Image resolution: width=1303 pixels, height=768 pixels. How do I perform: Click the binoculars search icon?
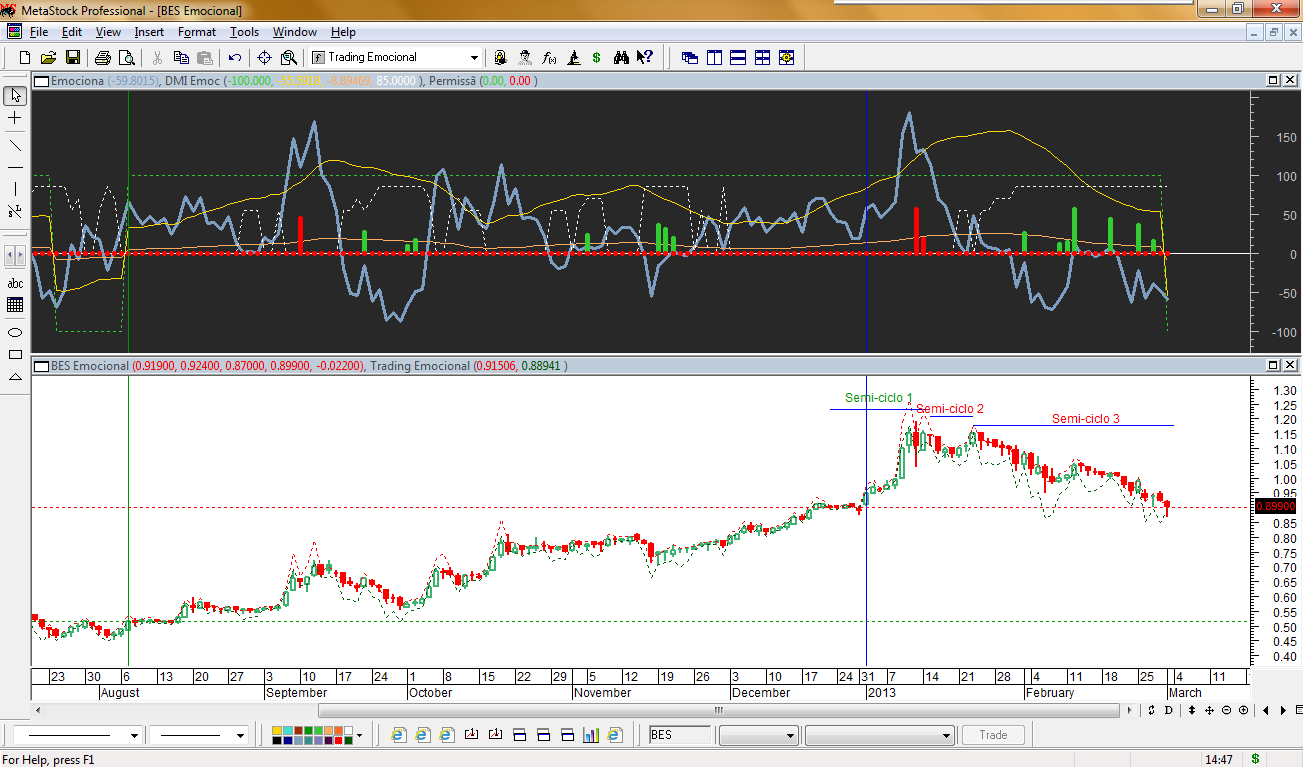coord(621,57)
